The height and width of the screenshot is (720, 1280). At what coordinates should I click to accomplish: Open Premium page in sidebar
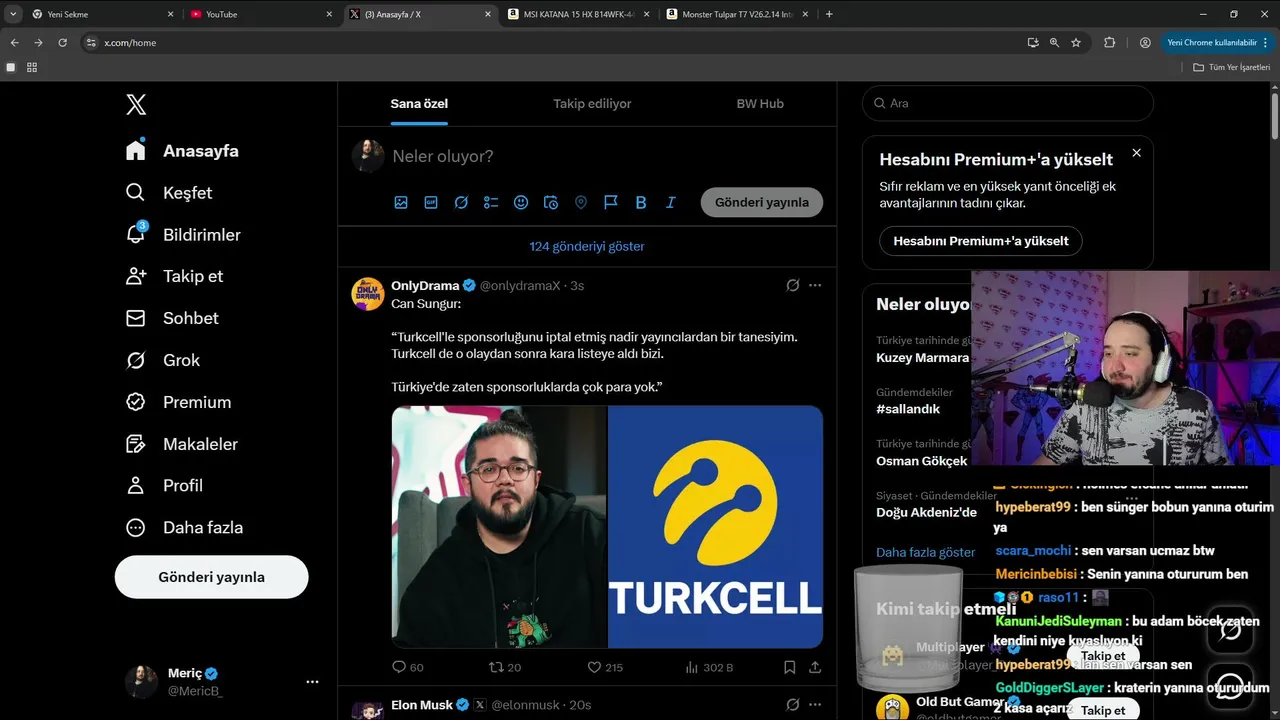(178, 402)
